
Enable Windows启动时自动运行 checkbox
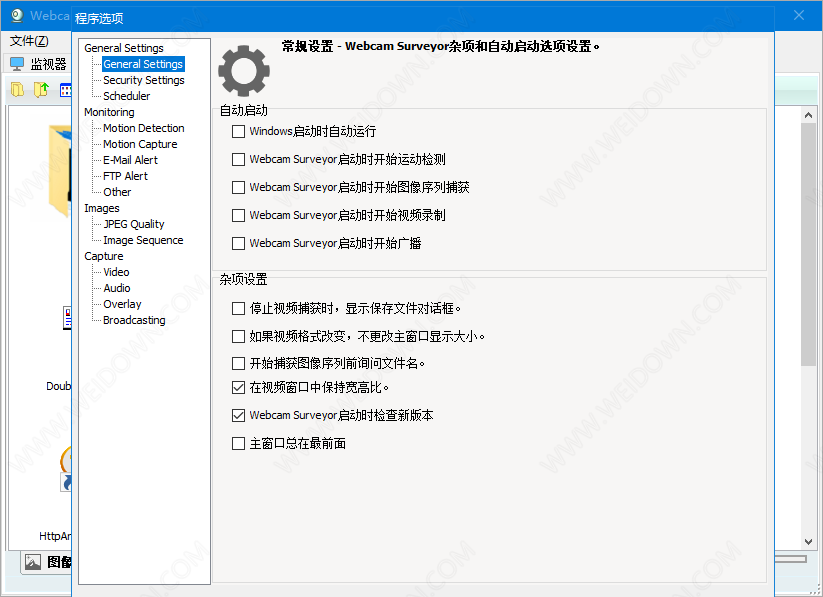[x=238, y=131]
